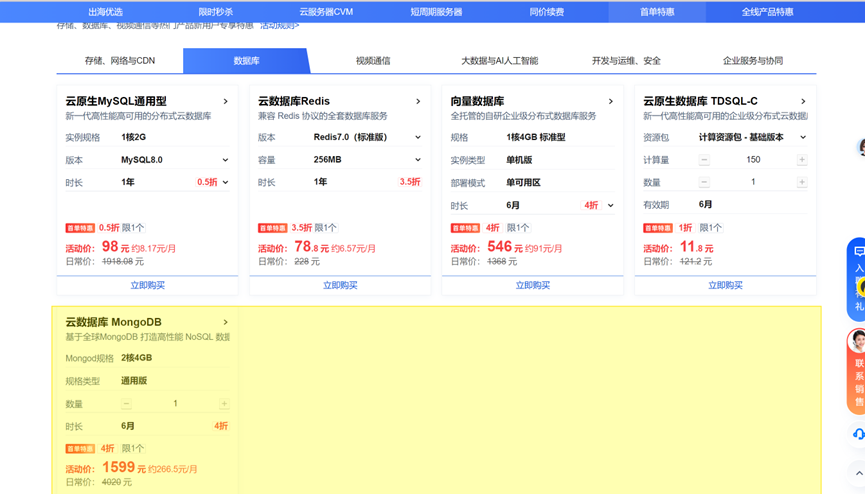Click 立即购买 for 向量数据库
Viewport: 865px width, 494px height.
532,285
